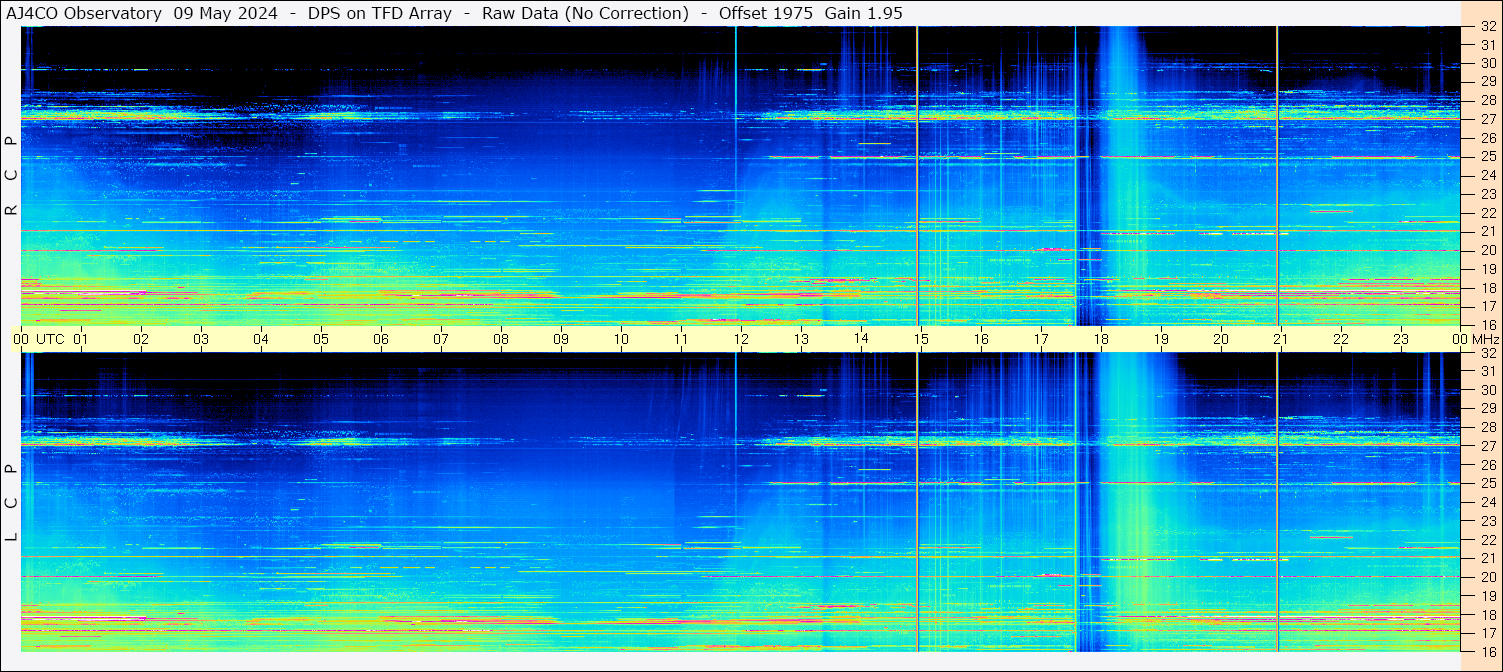Image resolution: width=1503 pixels, height=672 pixels.
Task: Click 32 MHz tick on LCP frequency scale
Action: click(x=1488, y=353)
